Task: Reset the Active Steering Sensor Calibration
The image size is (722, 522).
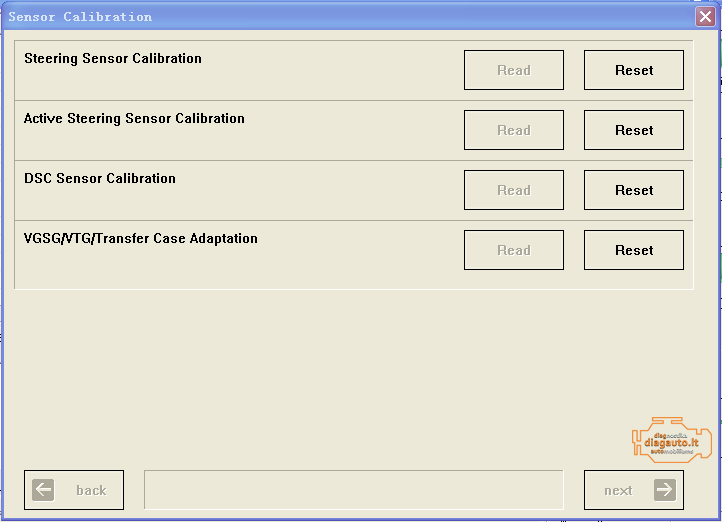Action: tap(634, 130)
